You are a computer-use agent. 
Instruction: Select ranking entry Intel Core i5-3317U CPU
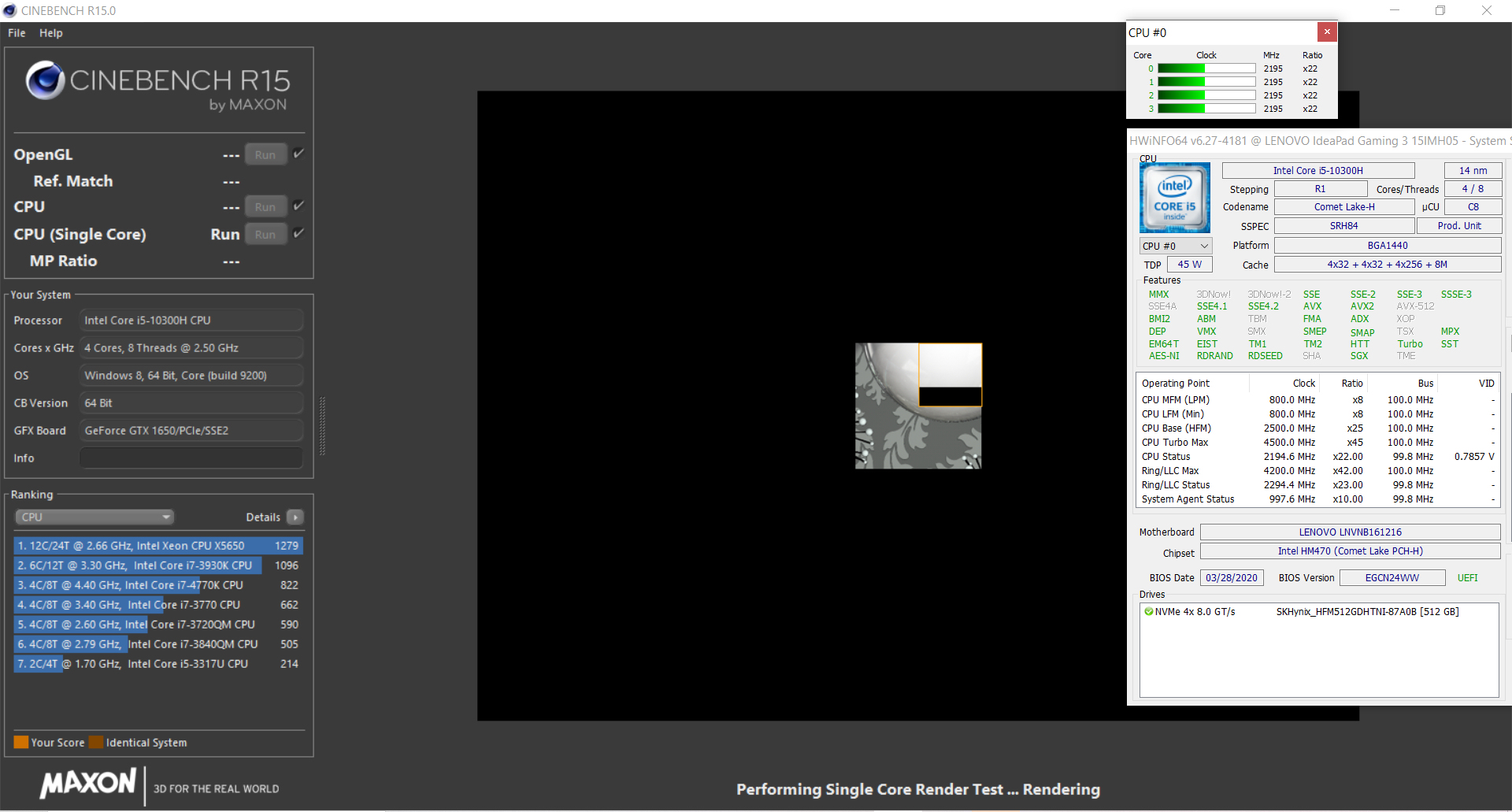coord(158,664)
